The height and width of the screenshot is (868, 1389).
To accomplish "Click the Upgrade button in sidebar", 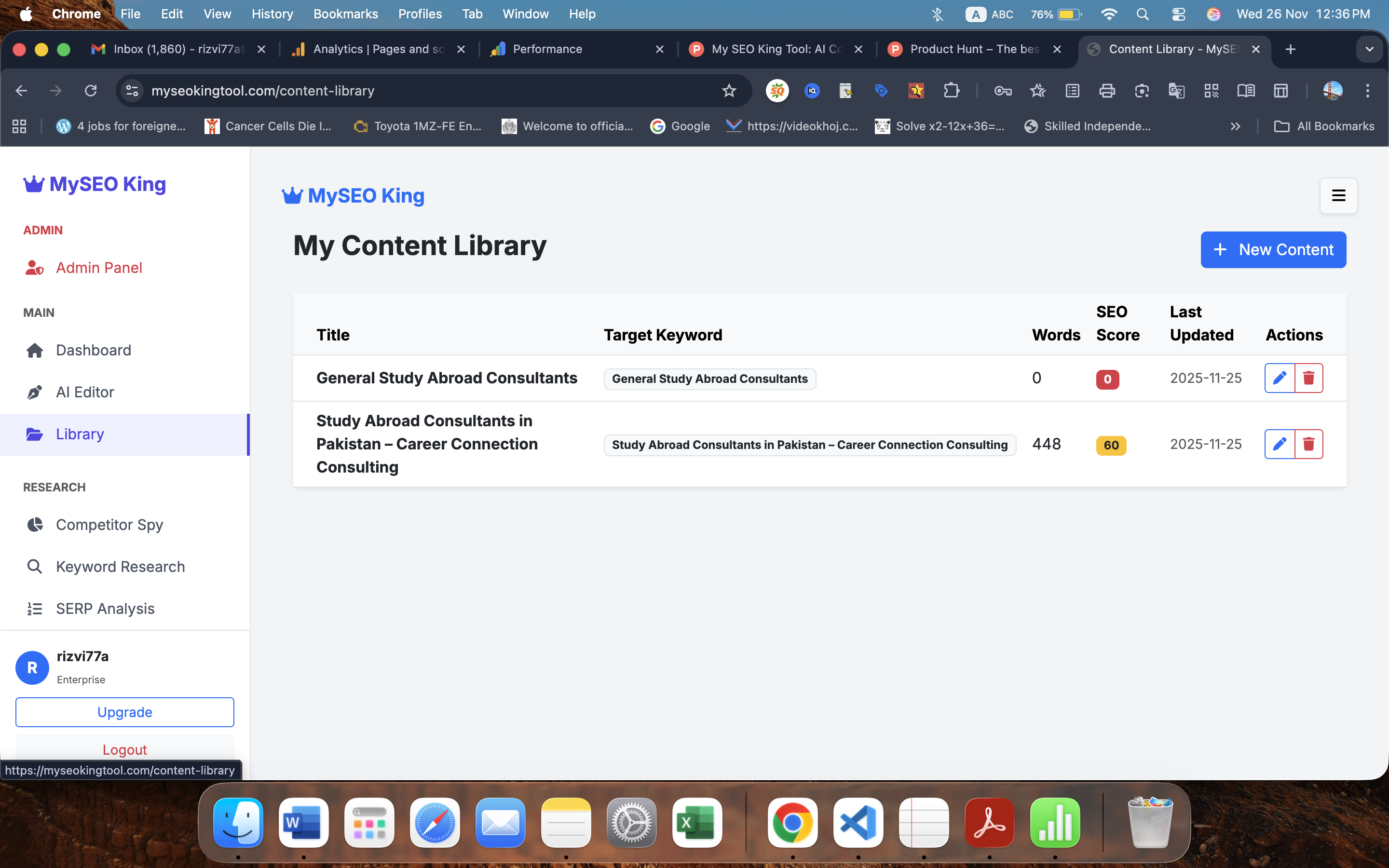I will [x=124, y=712].
